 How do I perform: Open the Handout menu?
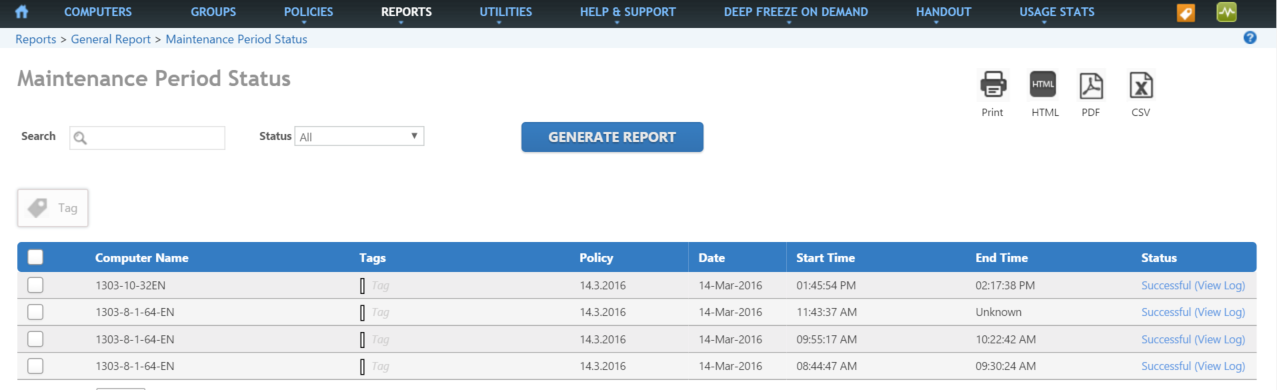[x=943, y=12]
